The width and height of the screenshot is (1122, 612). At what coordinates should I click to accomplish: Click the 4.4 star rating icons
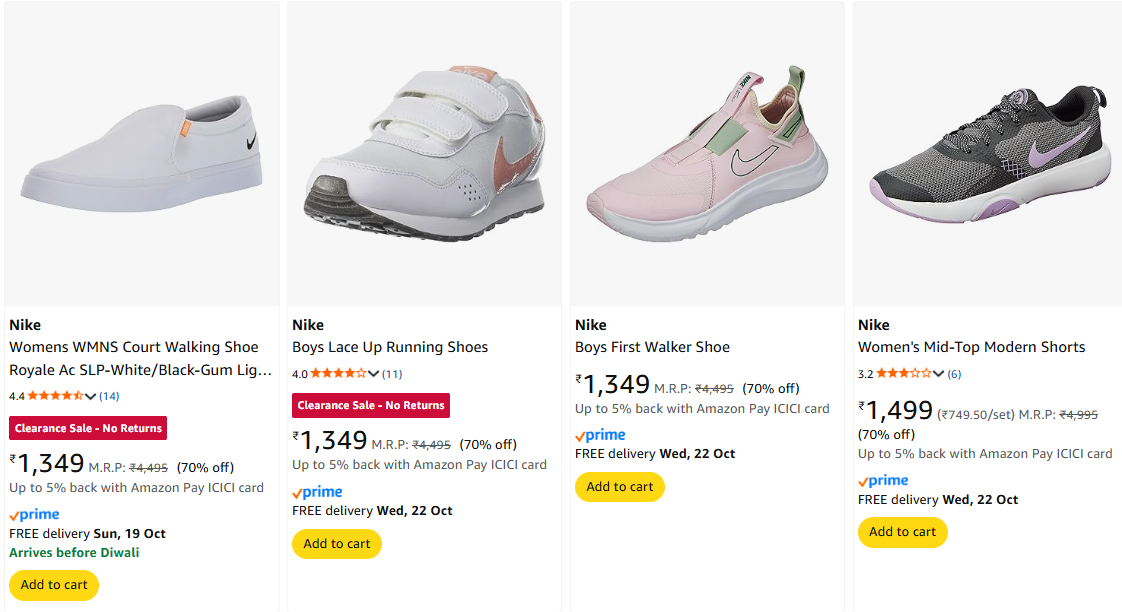[x=55, y=396]
